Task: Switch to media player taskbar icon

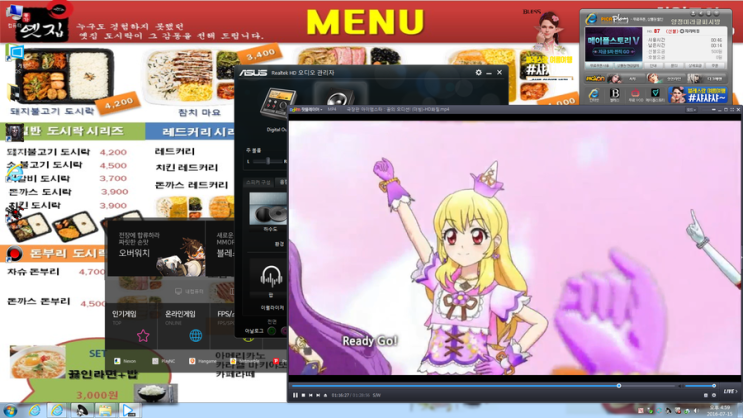Action: 128,410
